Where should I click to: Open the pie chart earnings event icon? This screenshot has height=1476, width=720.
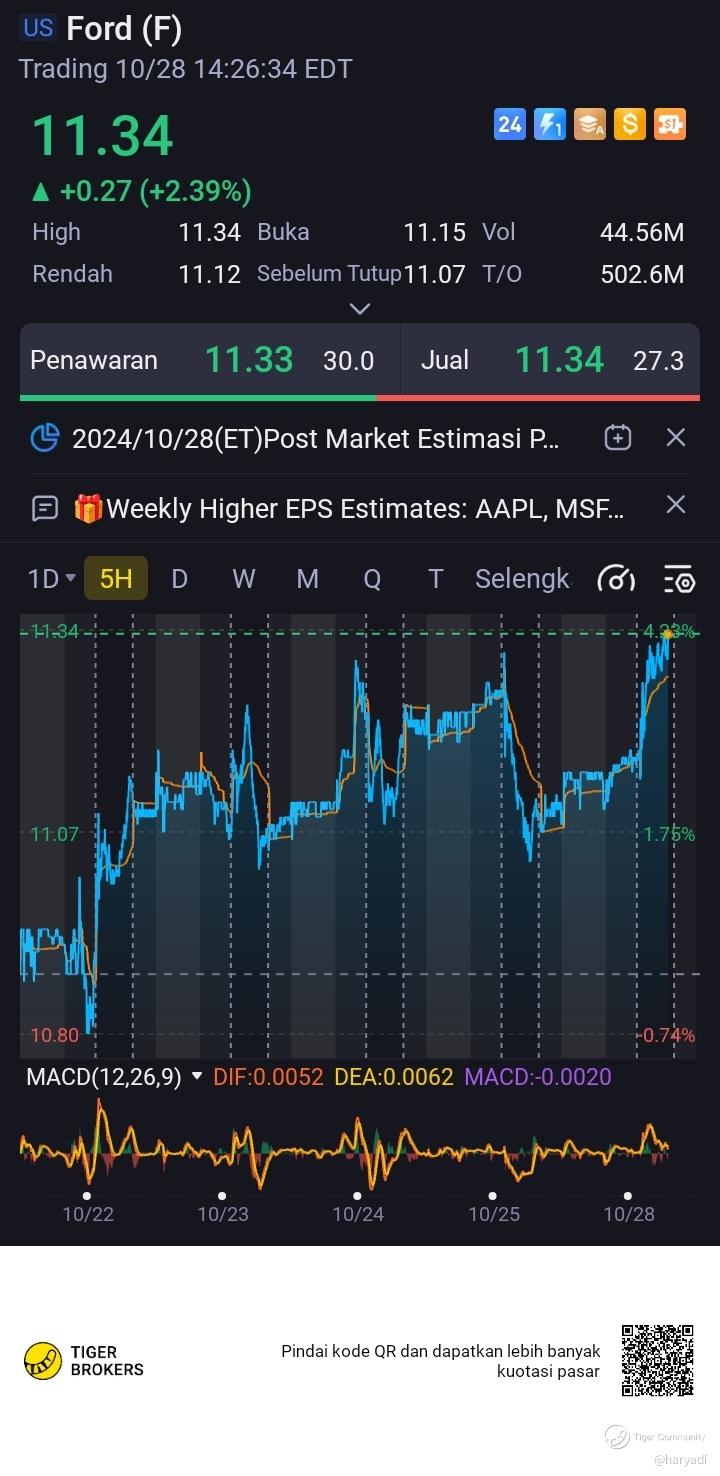tap(45, 438)
